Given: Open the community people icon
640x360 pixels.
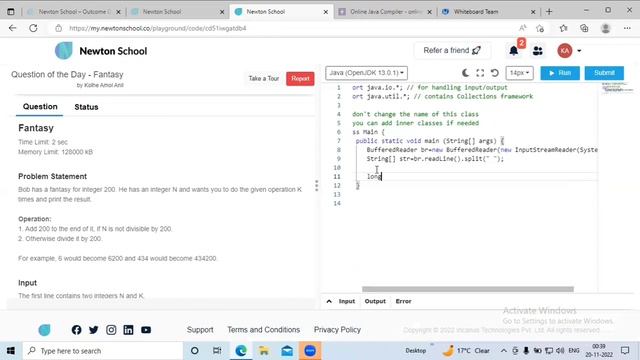Looking at the screenshot, I should pos(538,51).
